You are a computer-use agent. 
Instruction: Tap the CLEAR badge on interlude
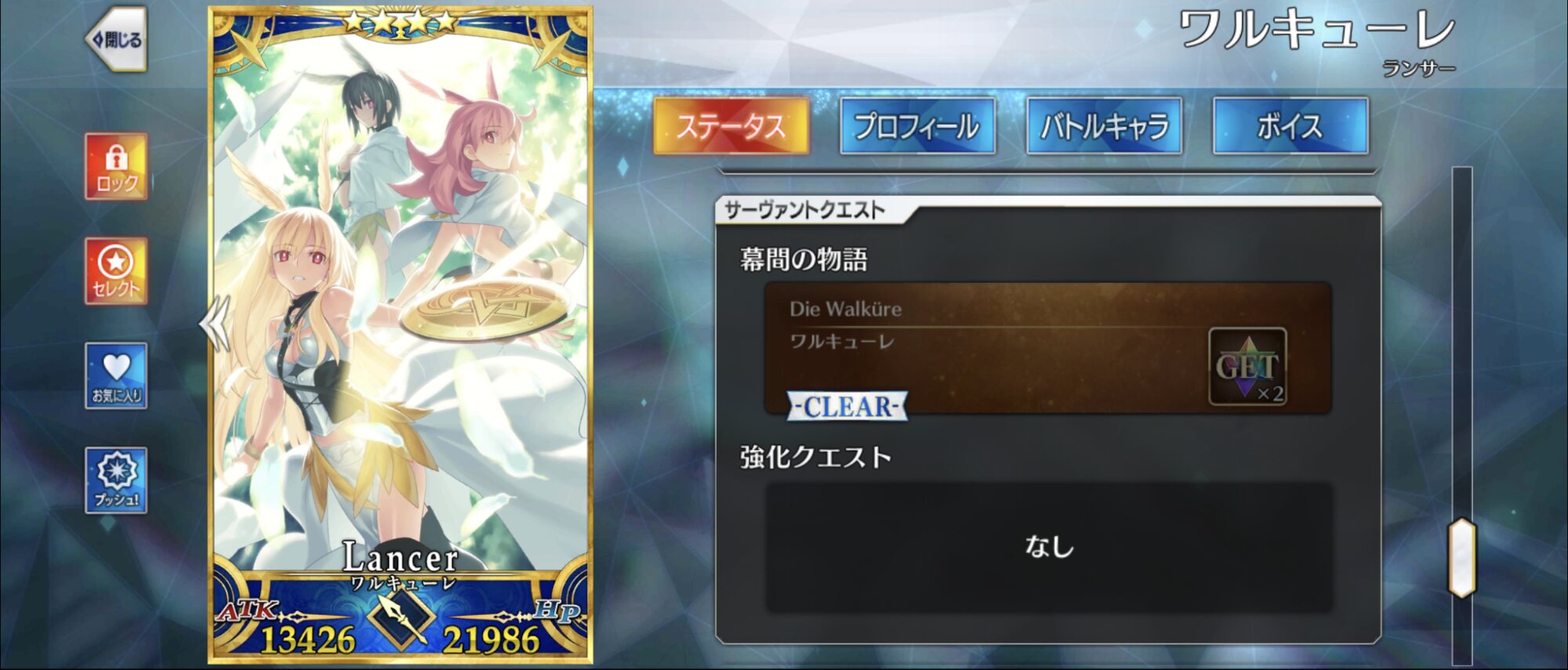click(x=848, y=407)
